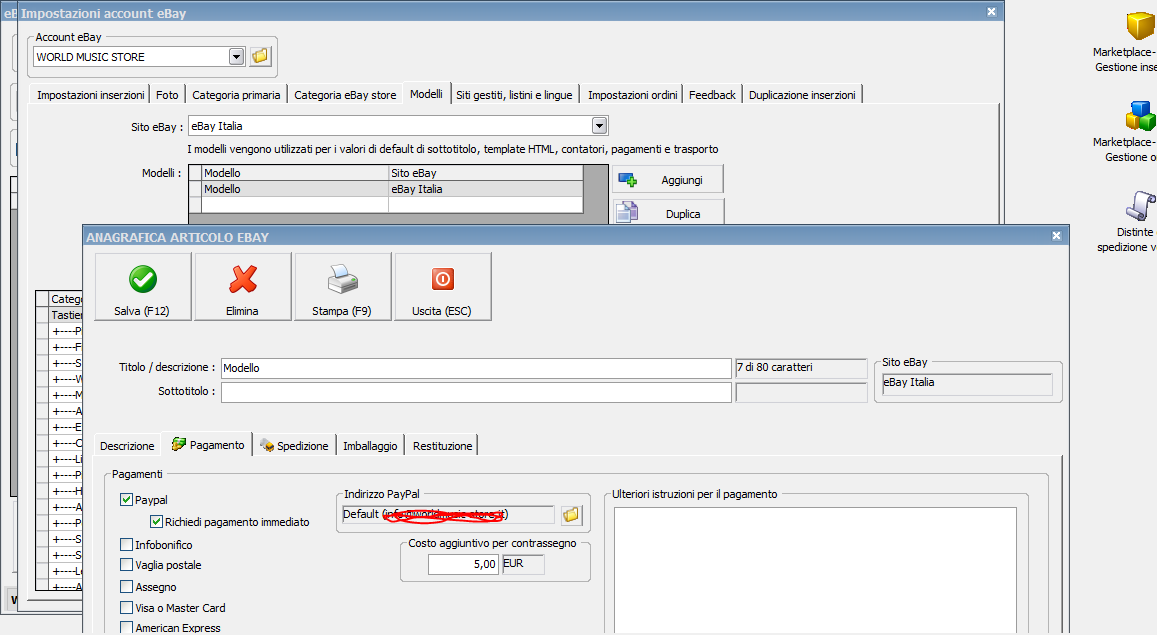The height and width of the screenshot is (635, 1157).
Task: Uncheck the Paypal payment checkbox
Action: (126, 499)
